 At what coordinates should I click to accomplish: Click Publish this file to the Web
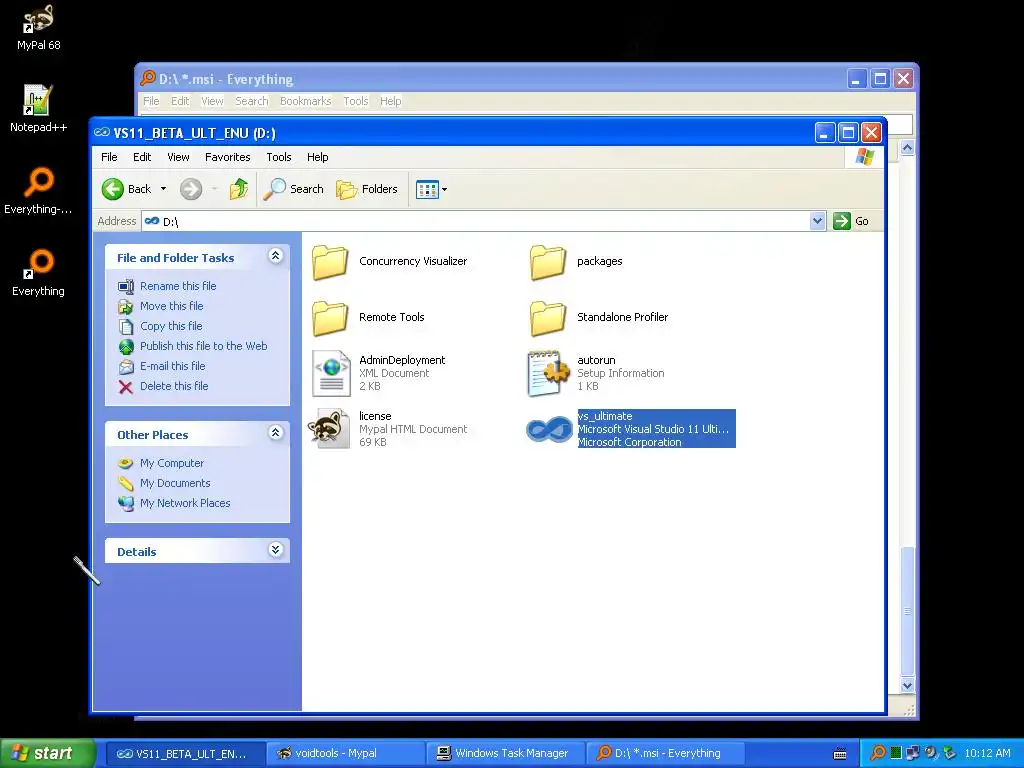[203, 346]
